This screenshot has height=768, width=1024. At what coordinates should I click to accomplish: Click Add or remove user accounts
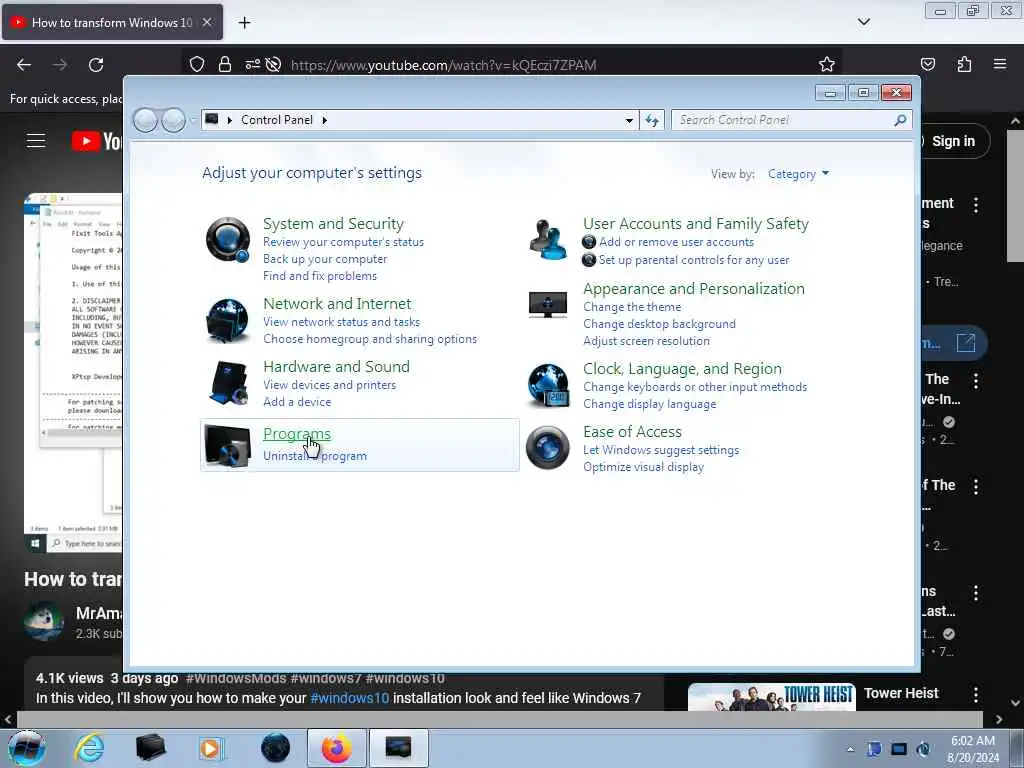[x=677, y=242]
